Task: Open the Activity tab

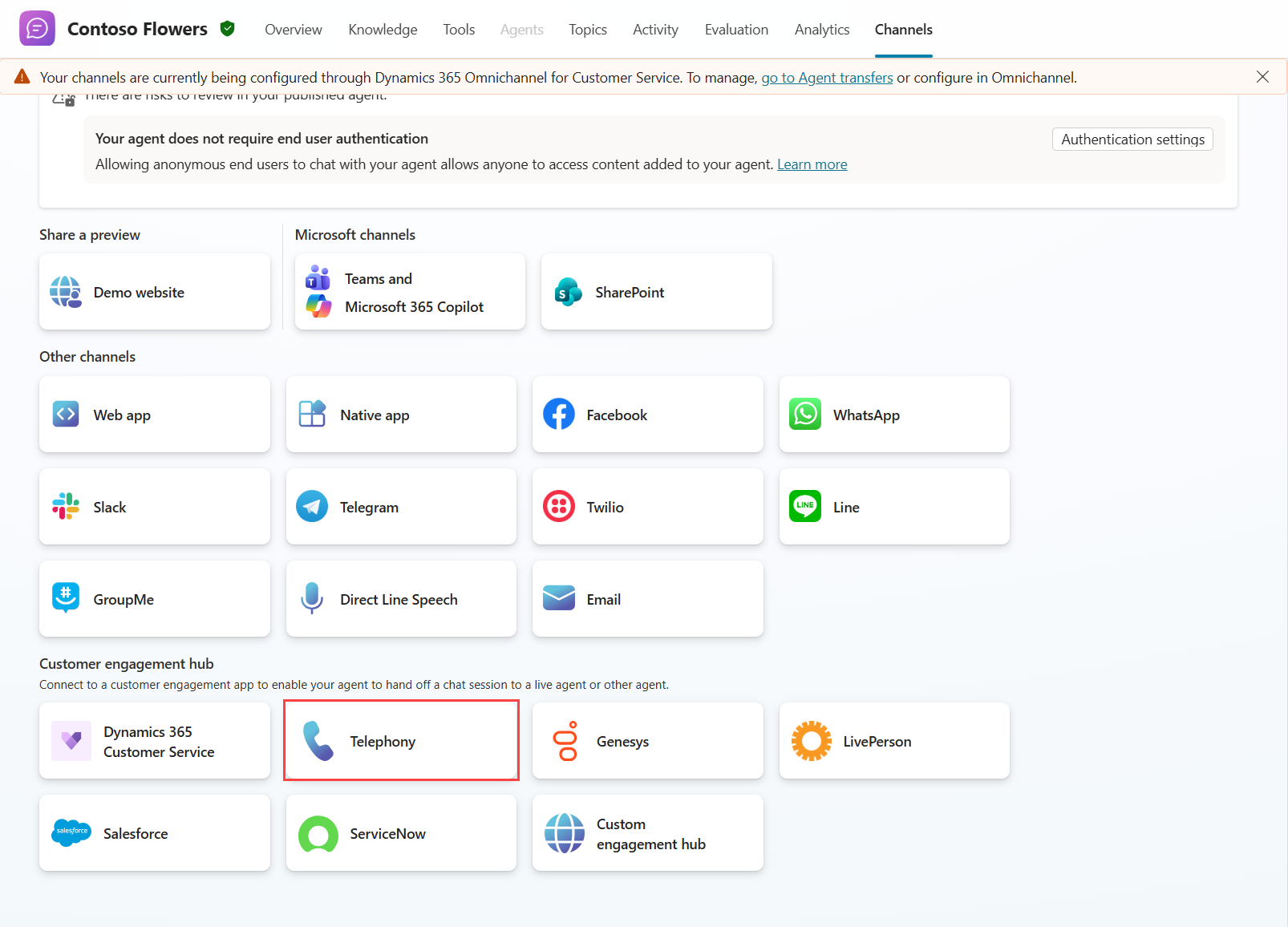Action: [x=655, y=30]
